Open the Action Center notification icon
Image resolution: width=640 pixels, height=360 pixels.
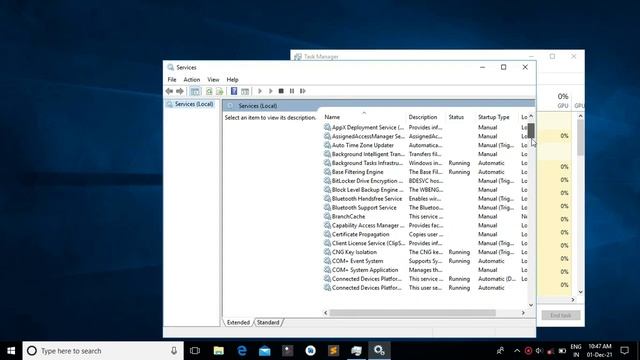(624, 351)
